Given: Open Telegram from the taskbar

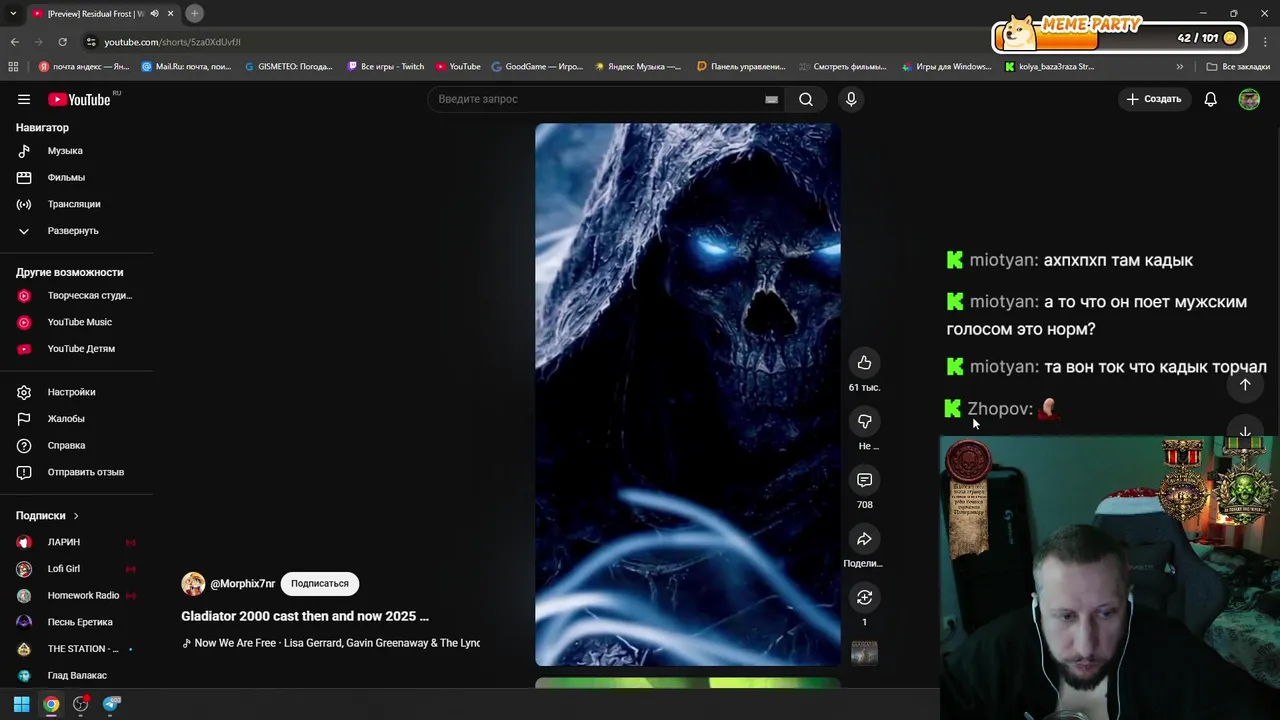Looking at the screenshot, I should 111,704.
